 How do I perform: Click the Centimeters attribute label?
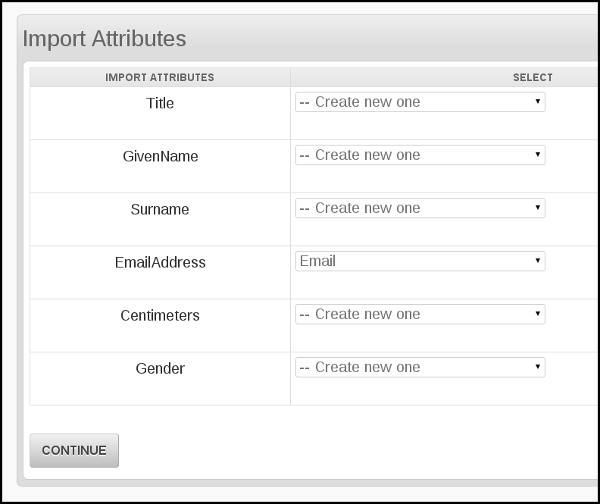pyautogui.click(x=160, y=316)
